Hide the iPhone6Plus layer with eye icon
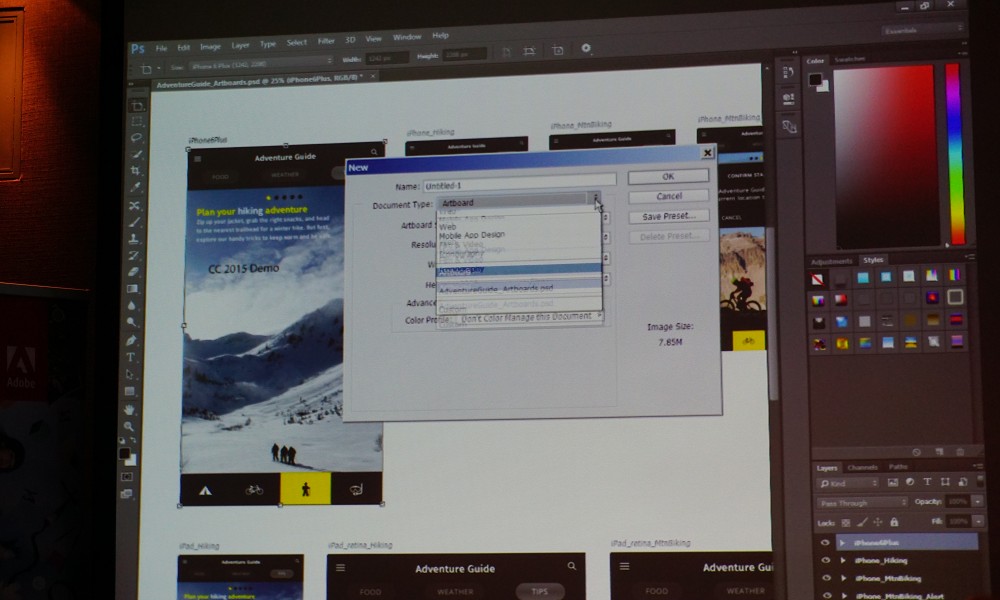Screen dimensions: 1000x600 [x=825, y=543]
